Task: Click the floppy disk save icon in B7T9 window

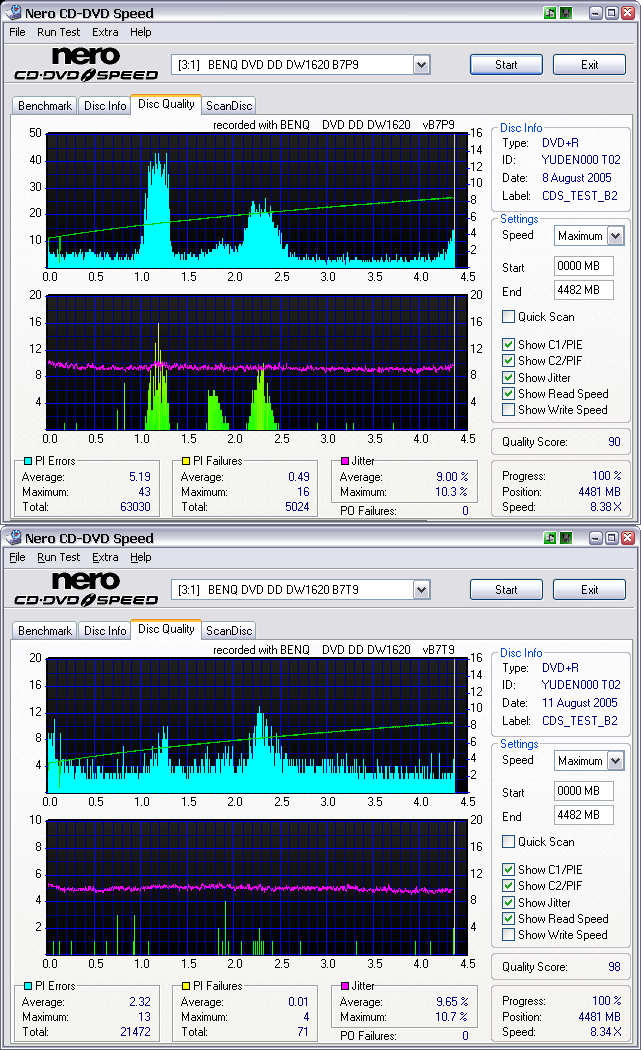Action: tap(566, 538)
